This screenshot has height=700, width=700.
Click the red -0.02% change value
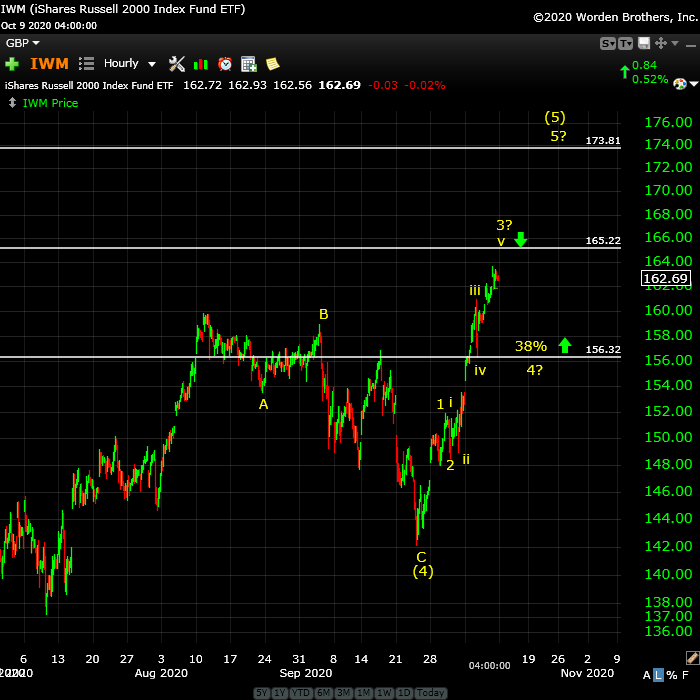(425, 85)
